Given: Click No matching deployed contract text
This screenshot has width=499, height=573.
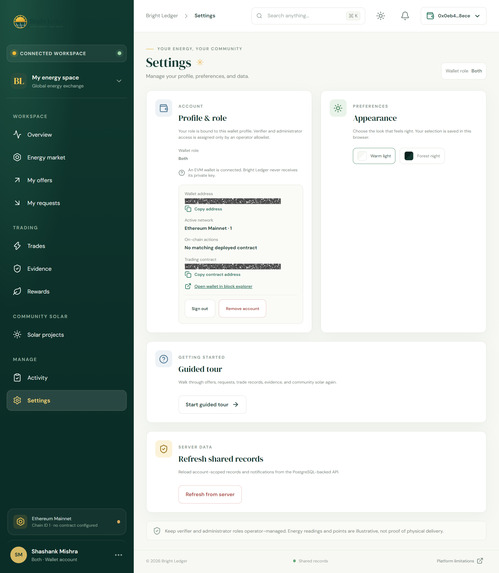Looking at the screenshot, I should tap(221, 248).
